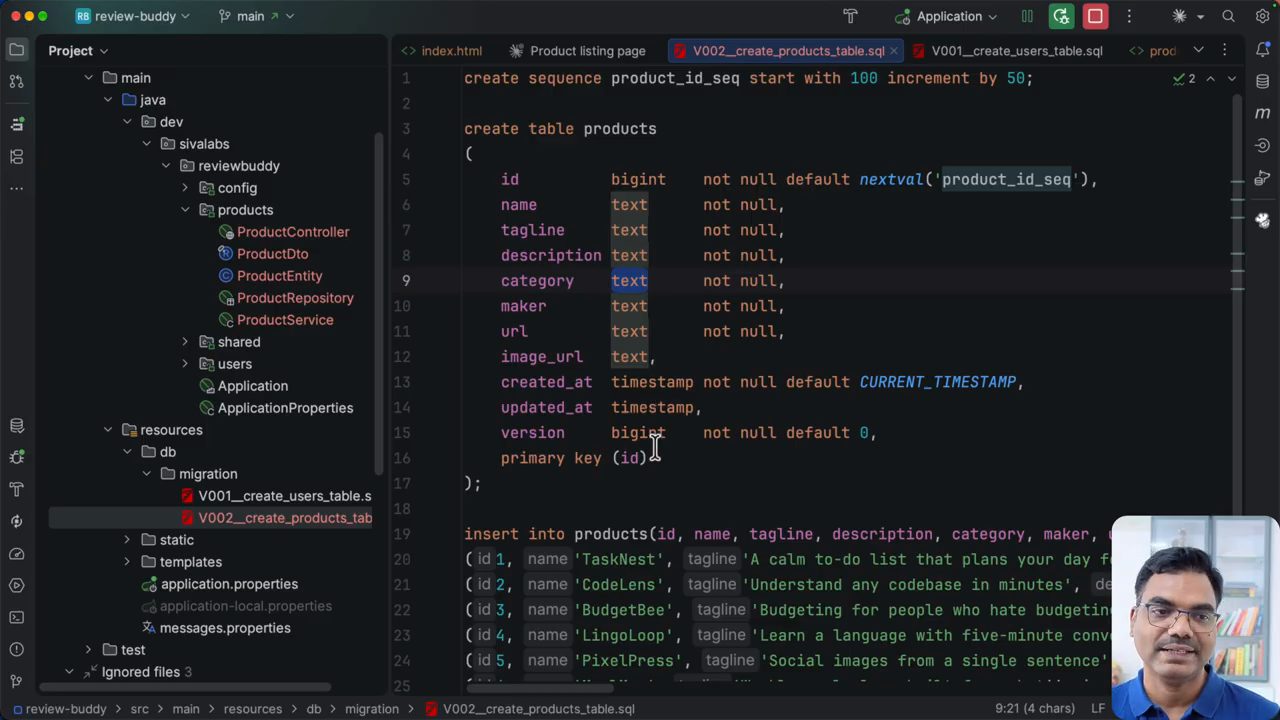The height and width of the screenshot is (720, 1280).
Task: Open the Debug tool window
Action: (16, 457)
